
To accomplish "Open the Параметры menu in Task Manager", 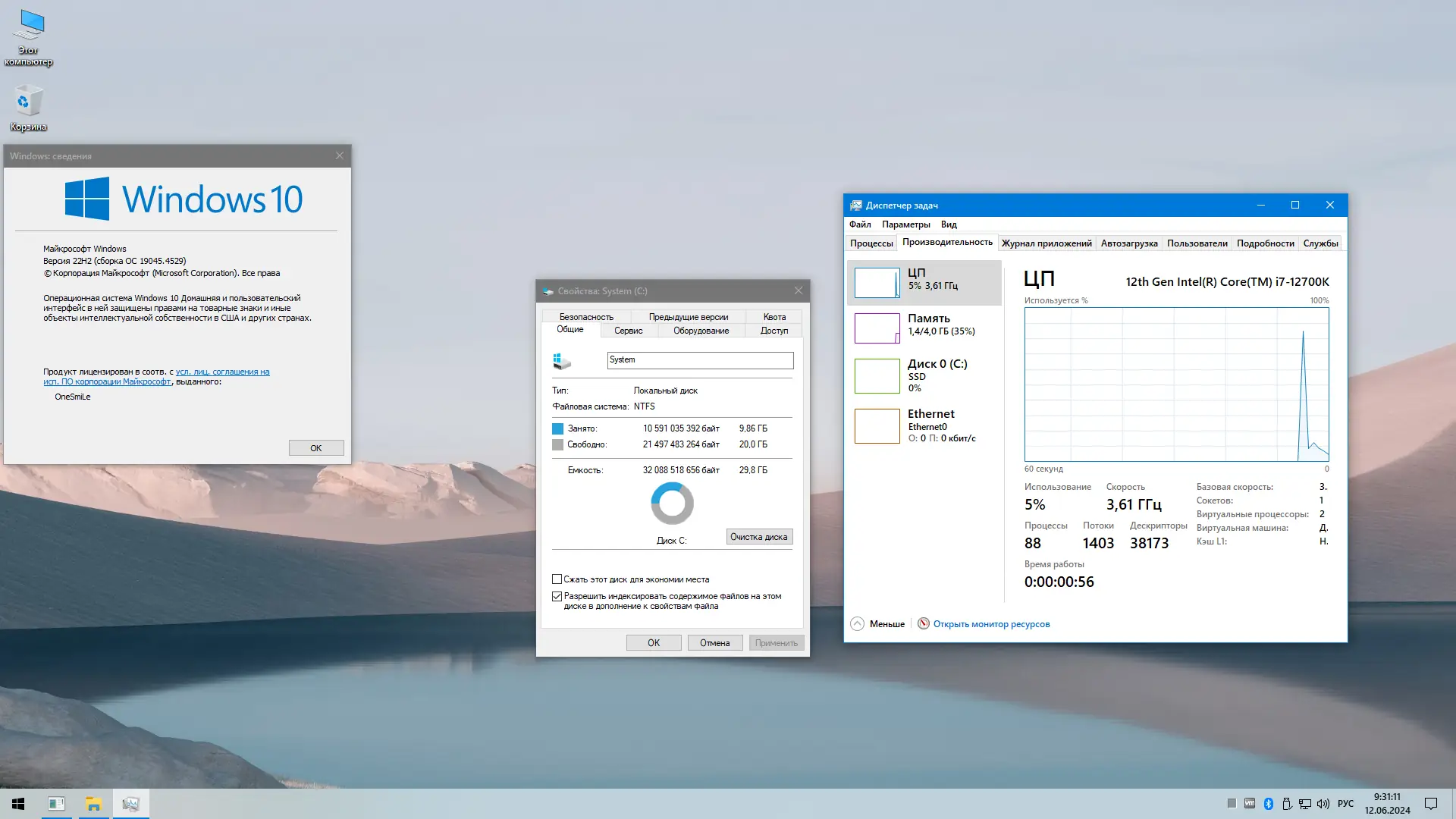I will [x=905, y=224].
